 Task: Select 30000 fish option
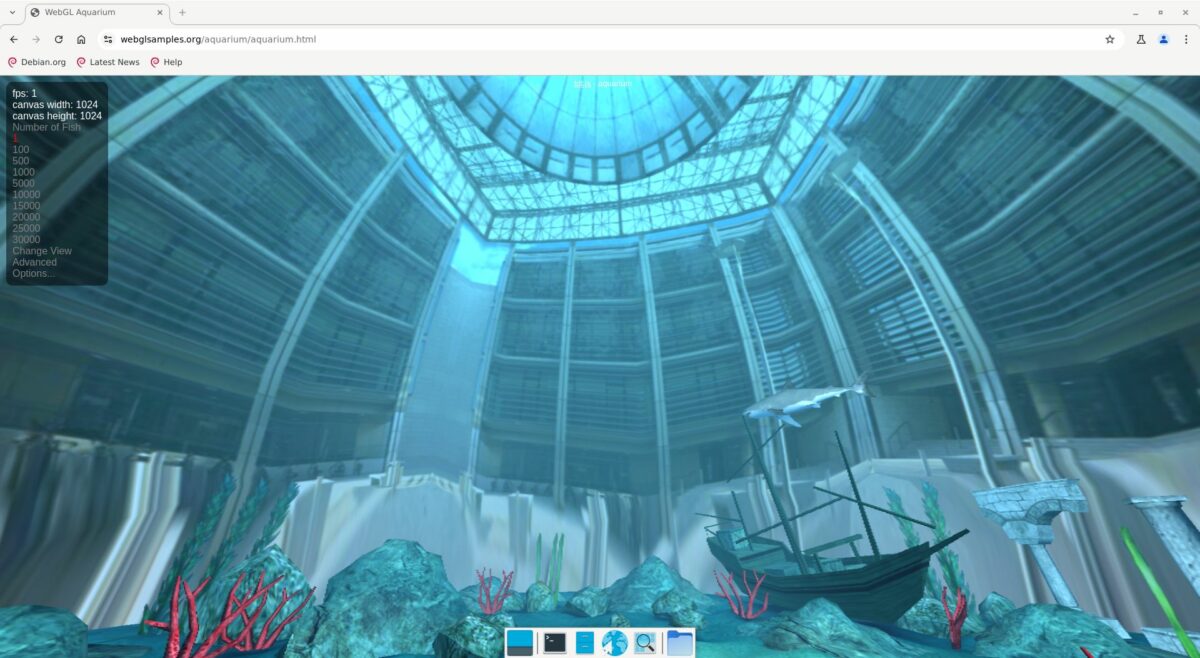point(26,239)
